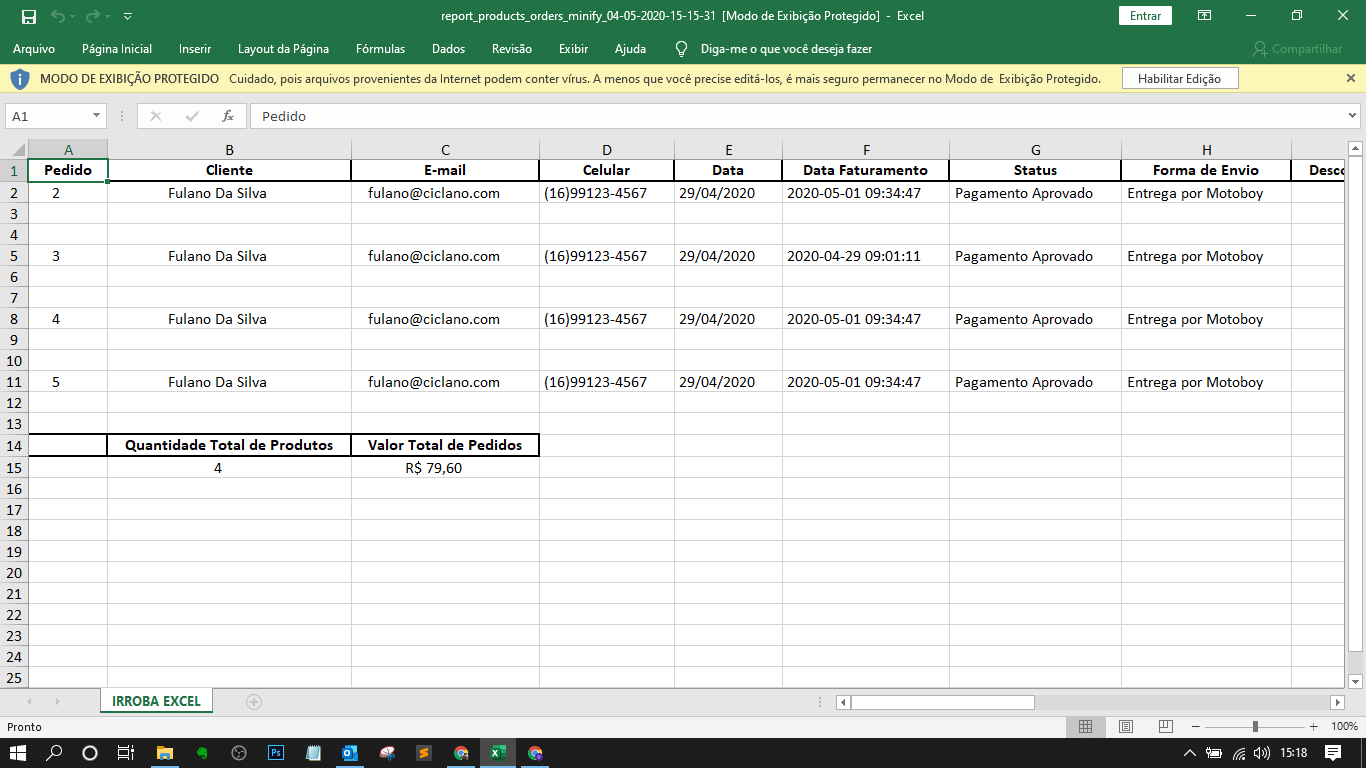Select row 14 header
The height and width of the screenshot is (768, 1366).
click(x=14, y=445)
